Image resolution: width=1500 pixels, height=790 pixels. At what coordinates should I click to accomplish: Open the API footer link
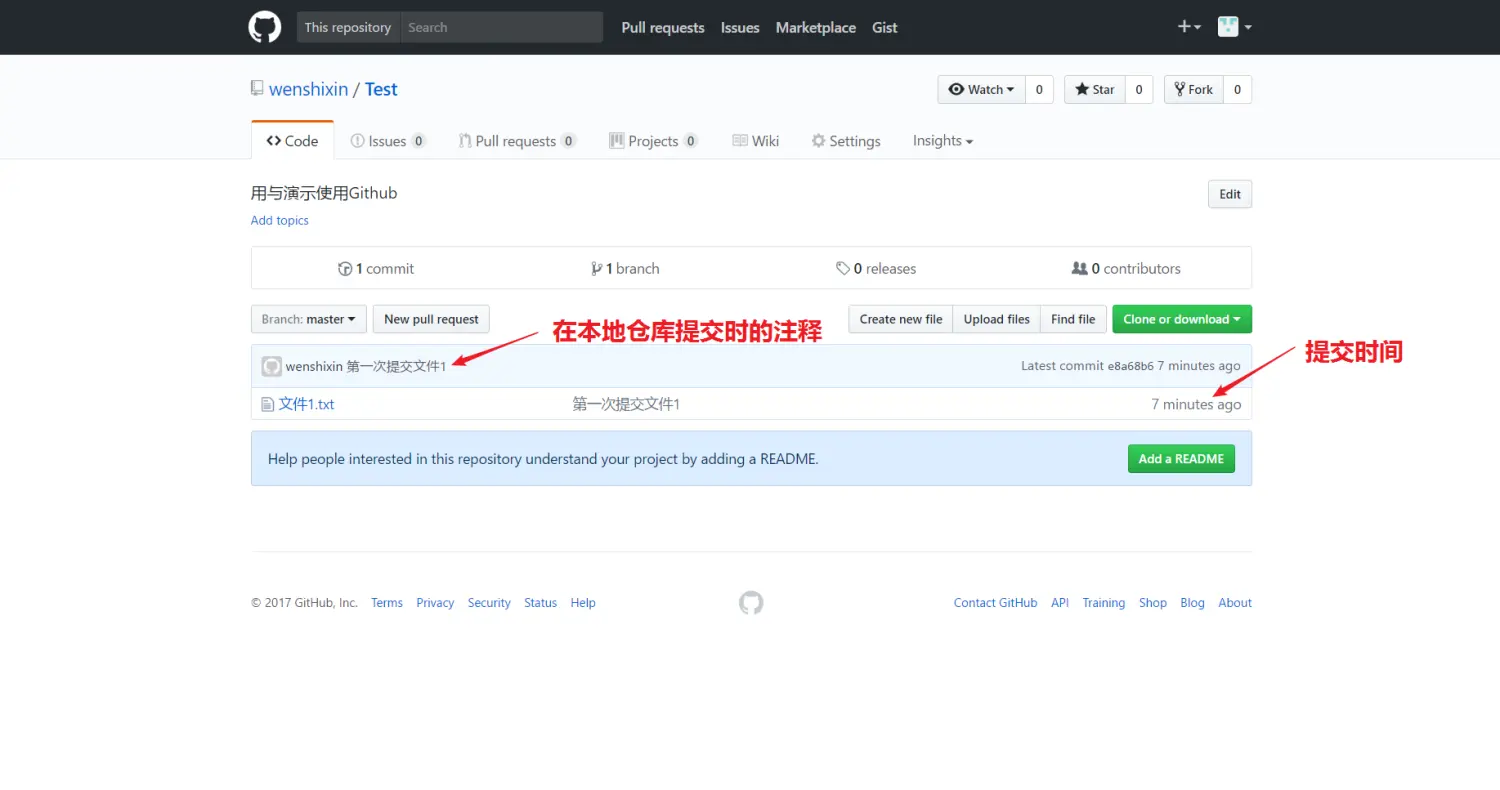pyautogui.click(x=1060, y=603)
